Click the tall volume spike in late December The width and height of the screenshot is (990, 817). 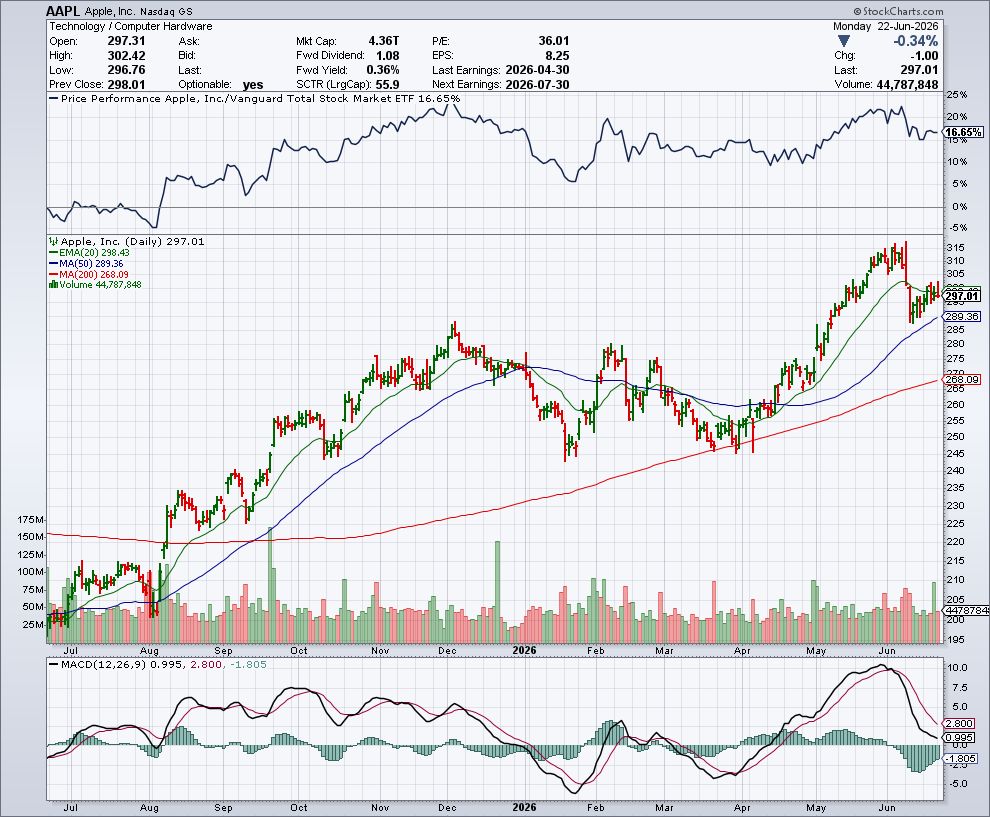[498, 592]
